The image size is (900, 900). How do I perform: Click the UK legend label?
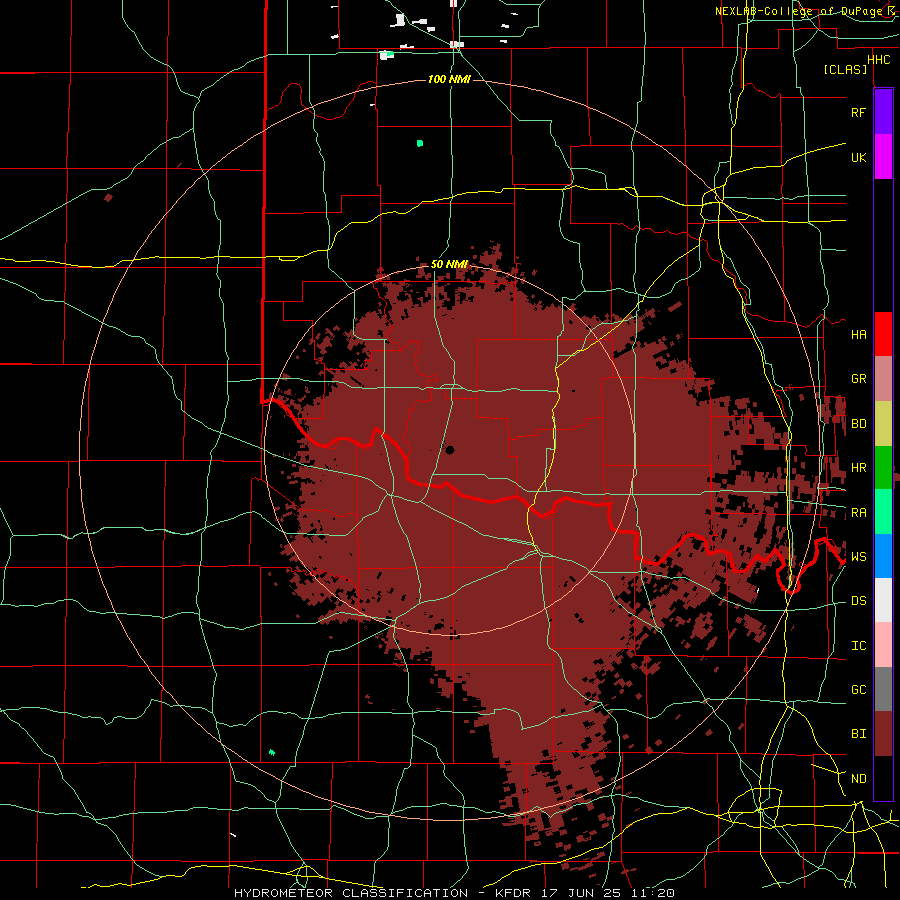858,157
